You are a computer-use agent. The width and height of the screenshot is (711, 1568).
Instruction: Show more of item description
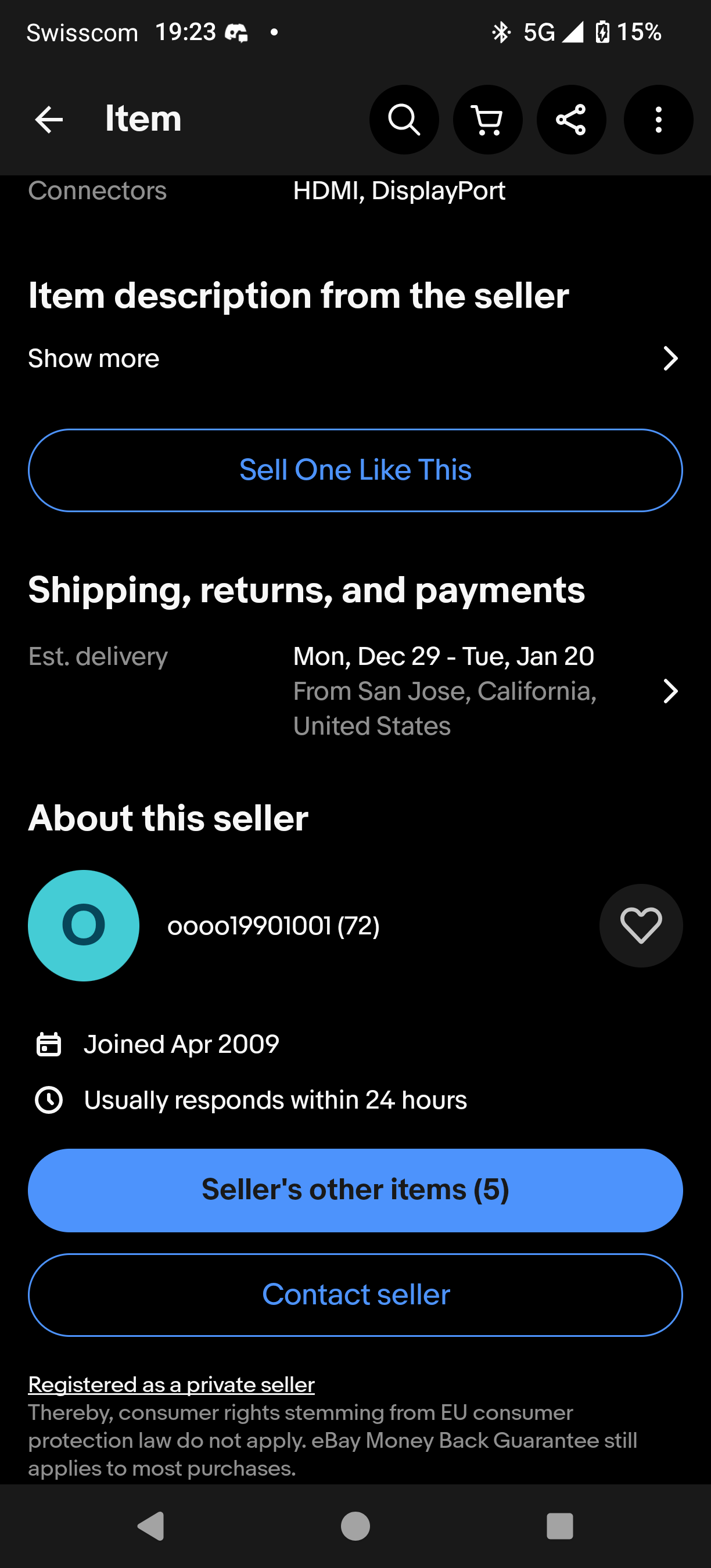point(94,358)
